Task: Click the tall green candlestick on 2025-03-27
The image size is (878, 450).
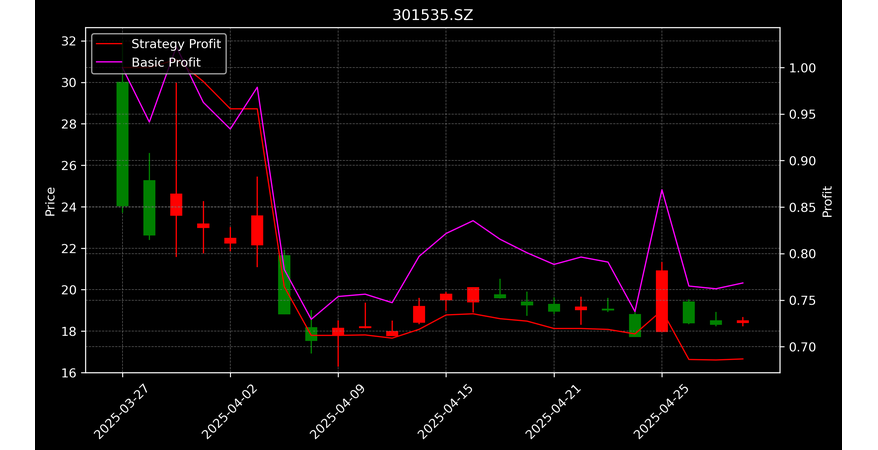Action: [x=122, y=144]
